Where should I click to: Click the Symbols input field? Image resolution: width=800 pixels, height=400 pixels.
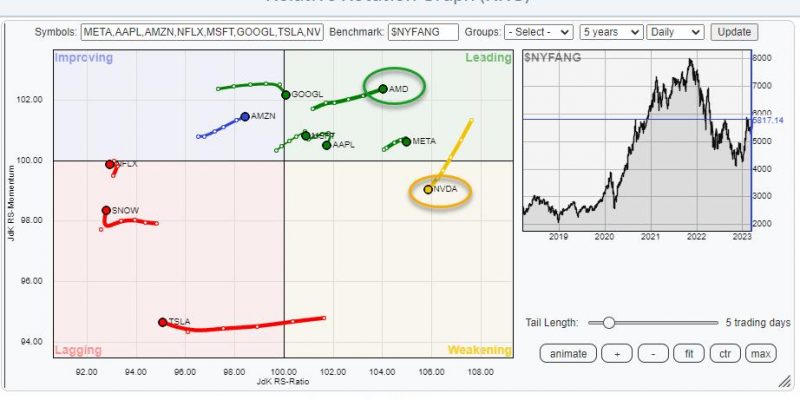point(202,32)
